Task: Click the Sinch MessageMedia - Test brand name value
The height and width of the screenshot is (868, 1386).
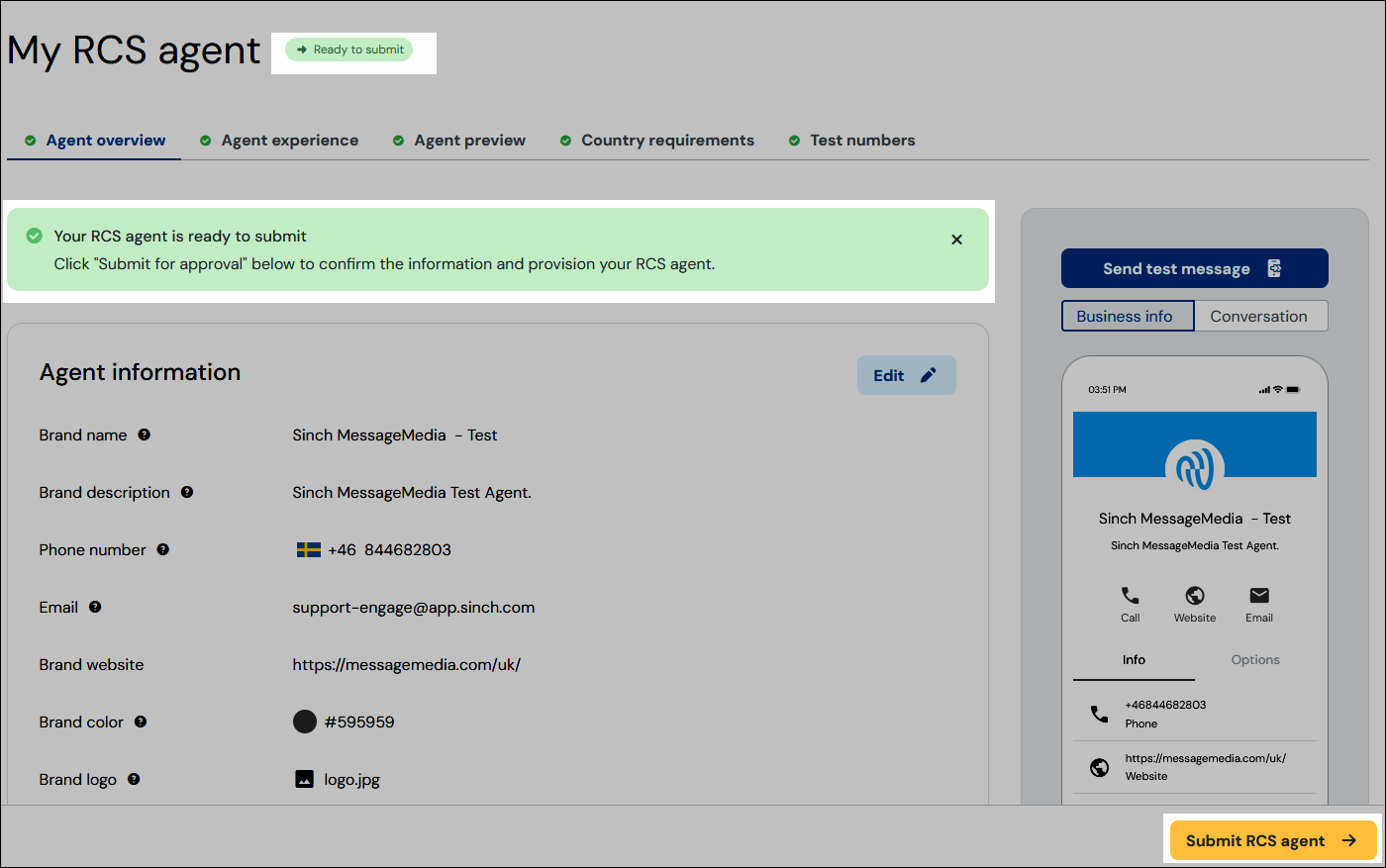Action: (x=394, y=434)
